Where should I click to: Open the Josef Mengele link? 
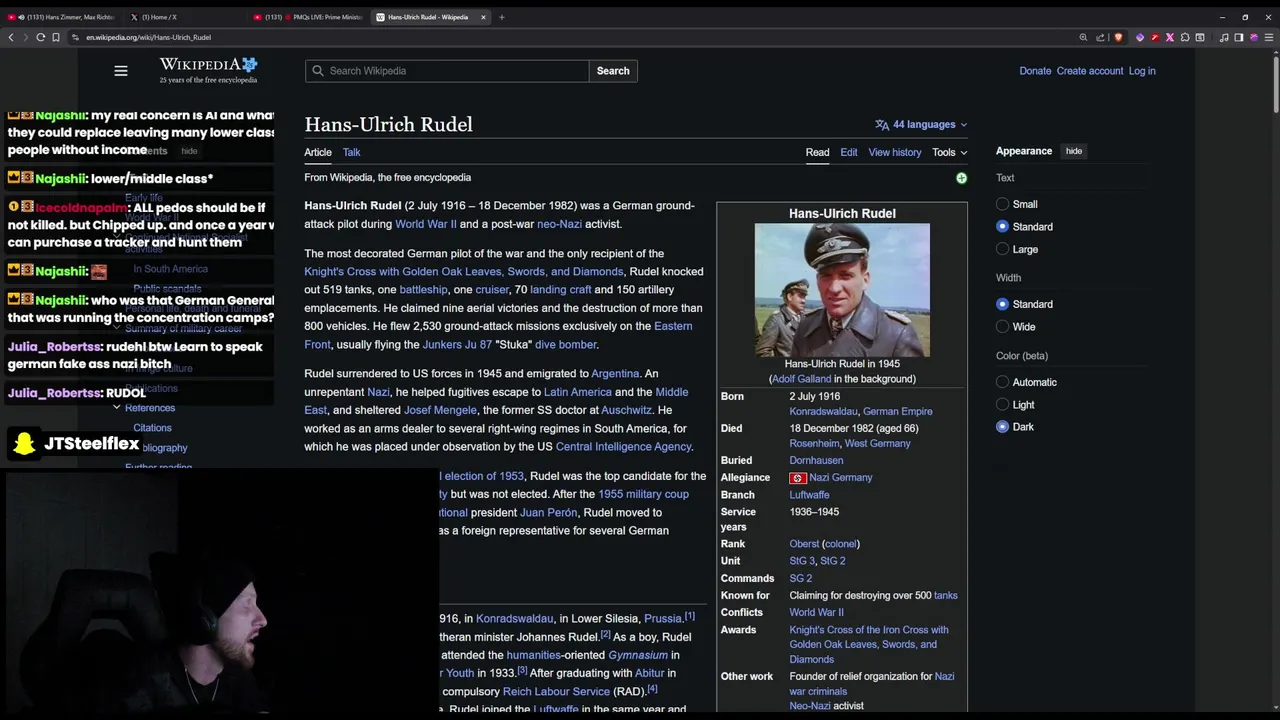(x=440, y=410)
